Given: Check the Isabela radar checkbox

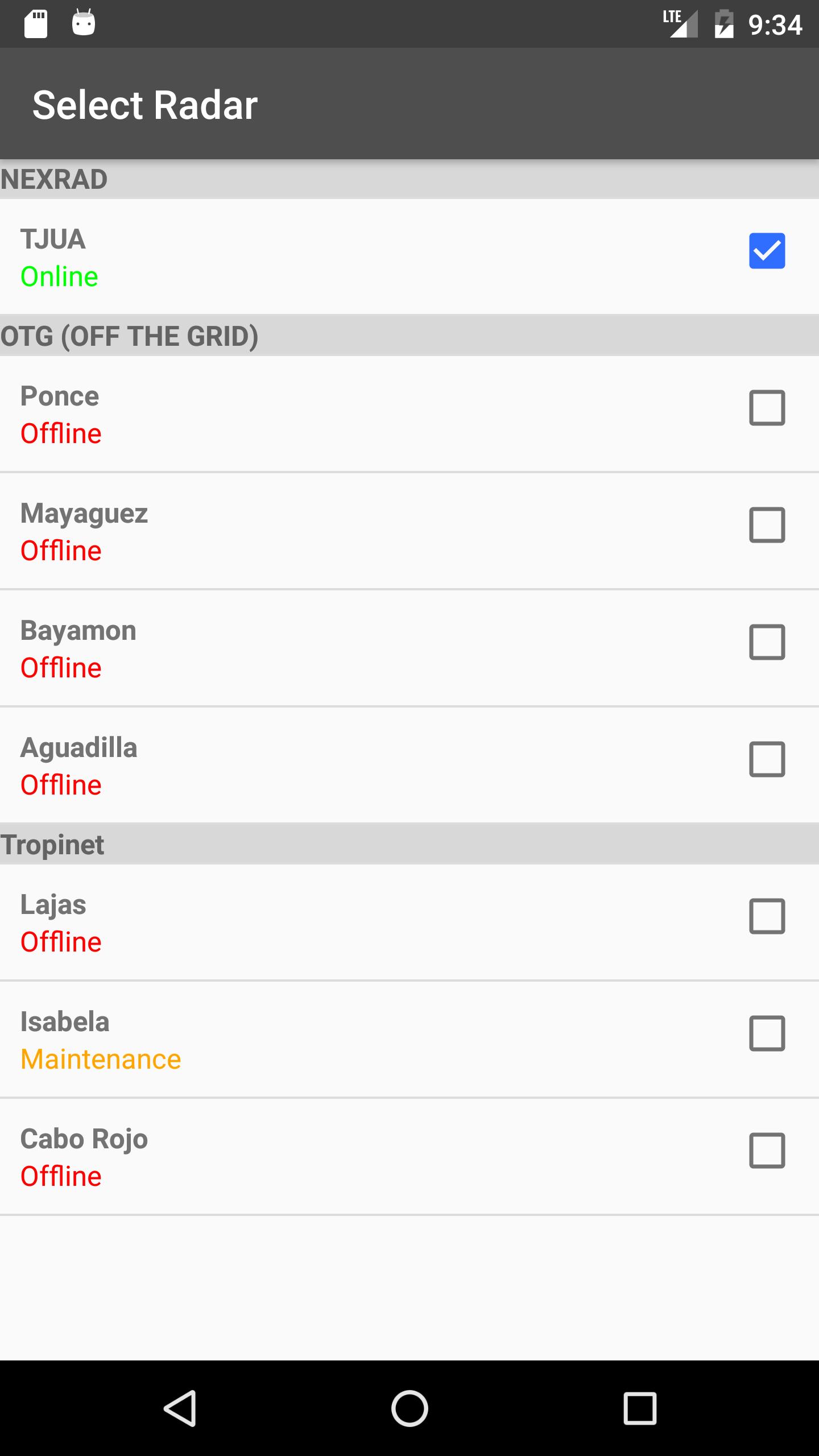Looking at the screenshot, I should 767,1033.
